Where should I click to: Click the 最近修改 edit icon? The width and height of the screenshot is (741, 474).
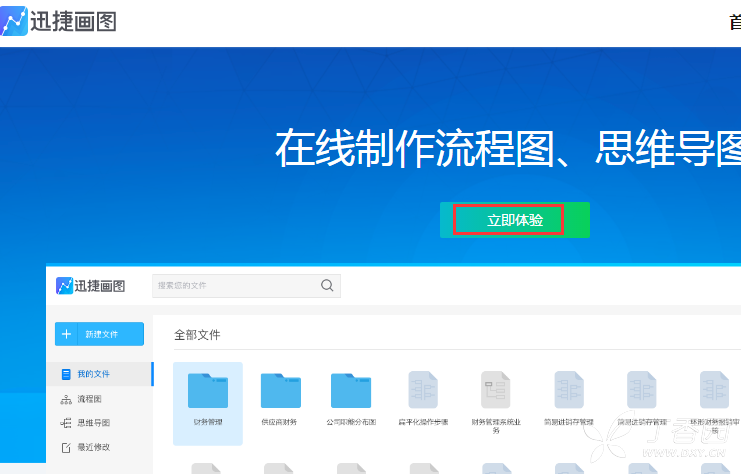tap(66, 448)
